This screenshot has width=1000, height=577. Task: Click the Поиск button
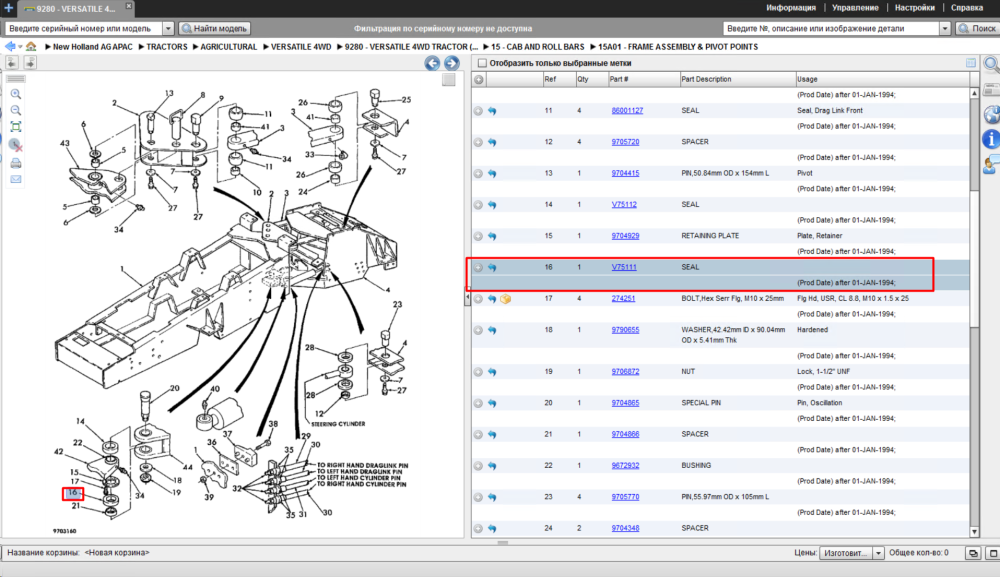[977, 29]
